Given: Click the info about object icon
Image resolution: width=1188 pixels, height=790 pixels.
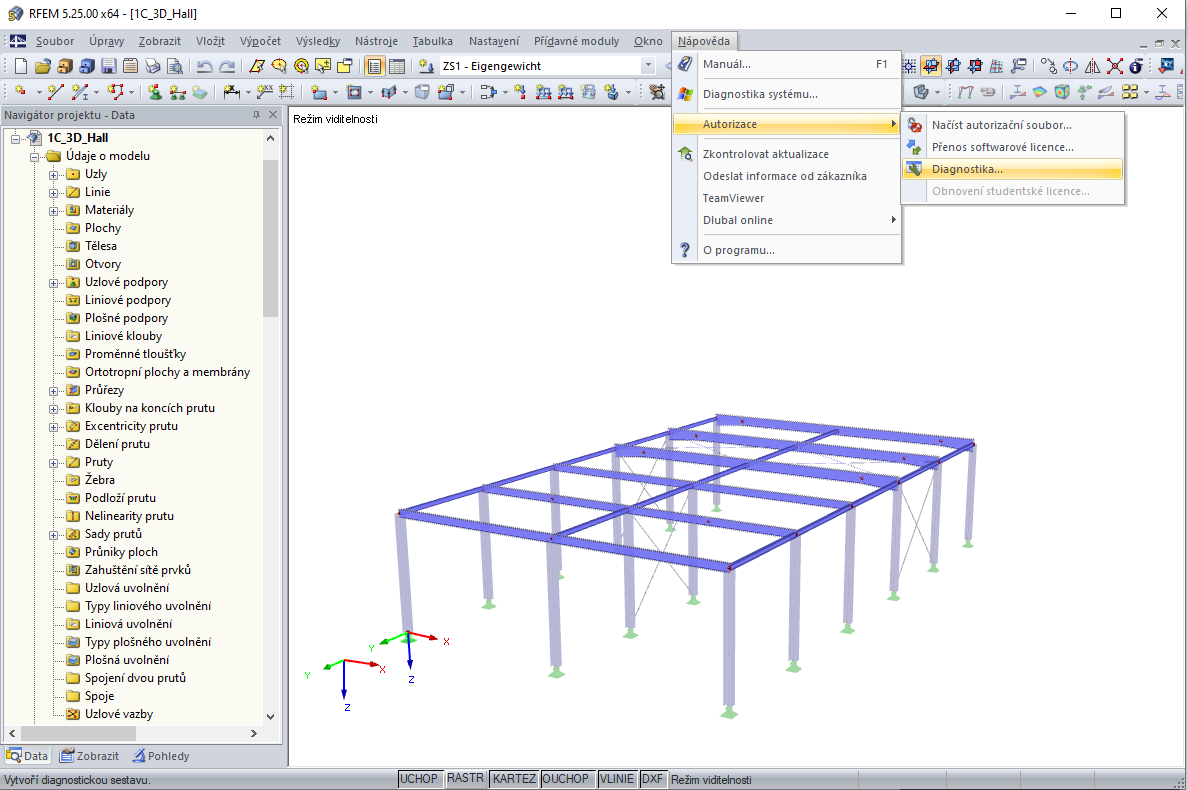Looking at the screenshot, I should click(1136, 66).
